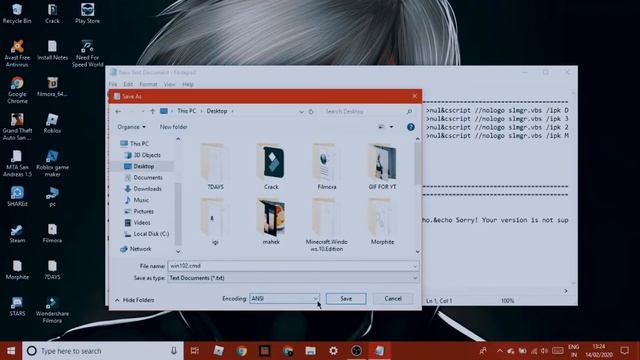Go up one folder level arrow

152,111
